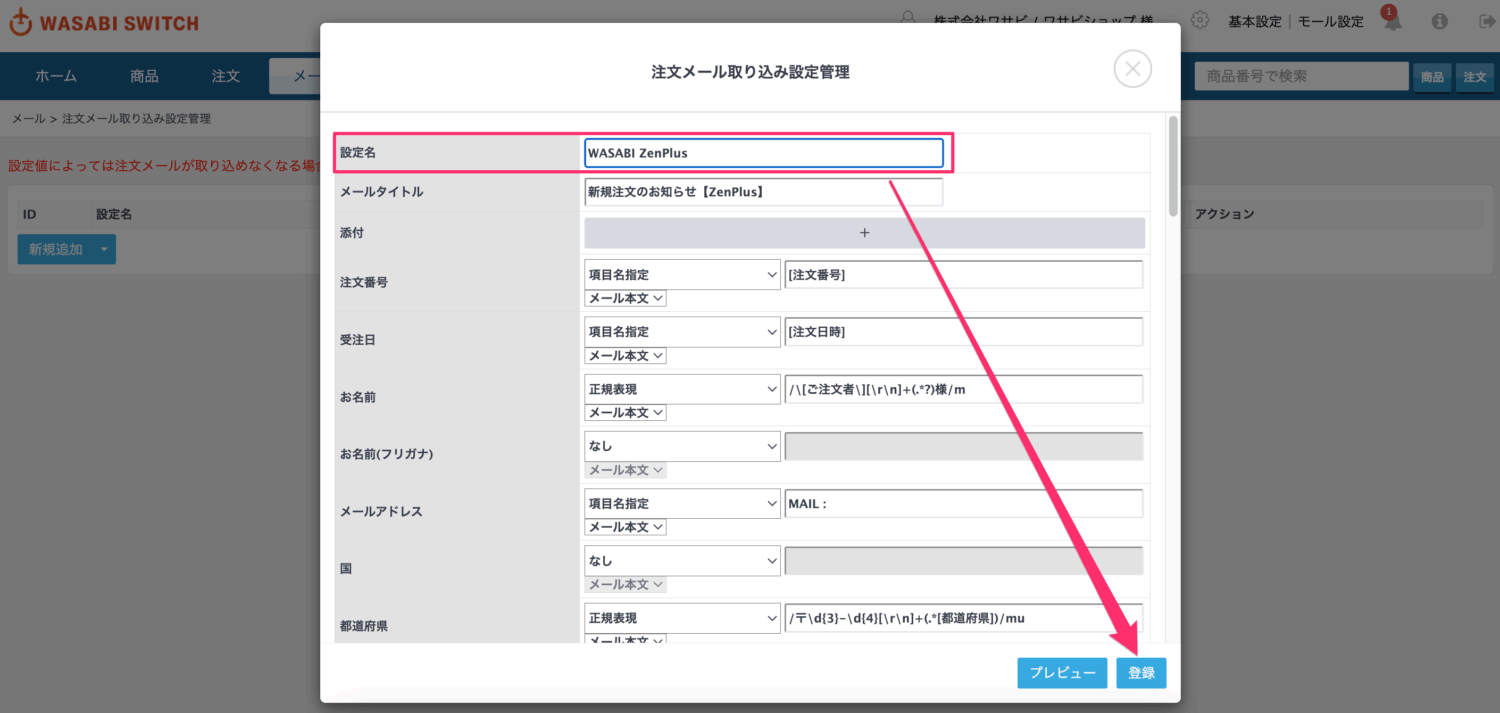
Task: Click the 都道府県 regular expression field
Action: pos(964,618)
